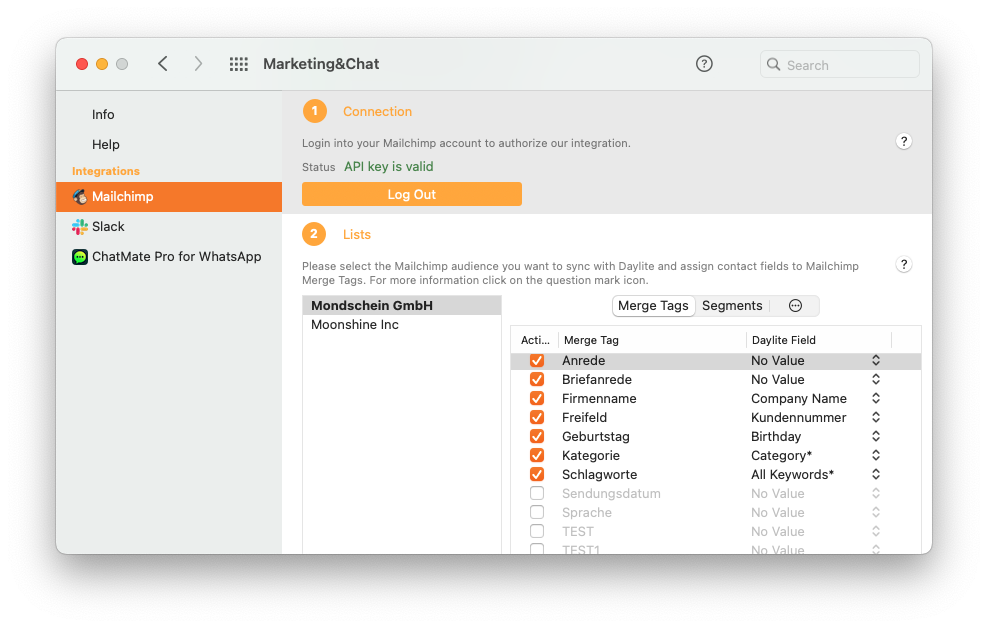Click the magnifier icon in Search field
This screenshot has width=988, height=628.
pyautogui.click(x=773, y=64)
